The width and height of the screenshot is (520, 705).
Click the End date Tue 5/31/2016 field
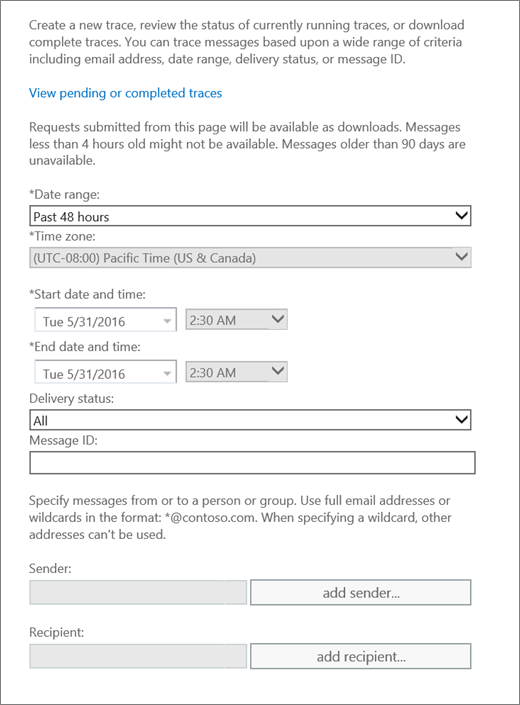pyautogui.click(x=106, y=372)
